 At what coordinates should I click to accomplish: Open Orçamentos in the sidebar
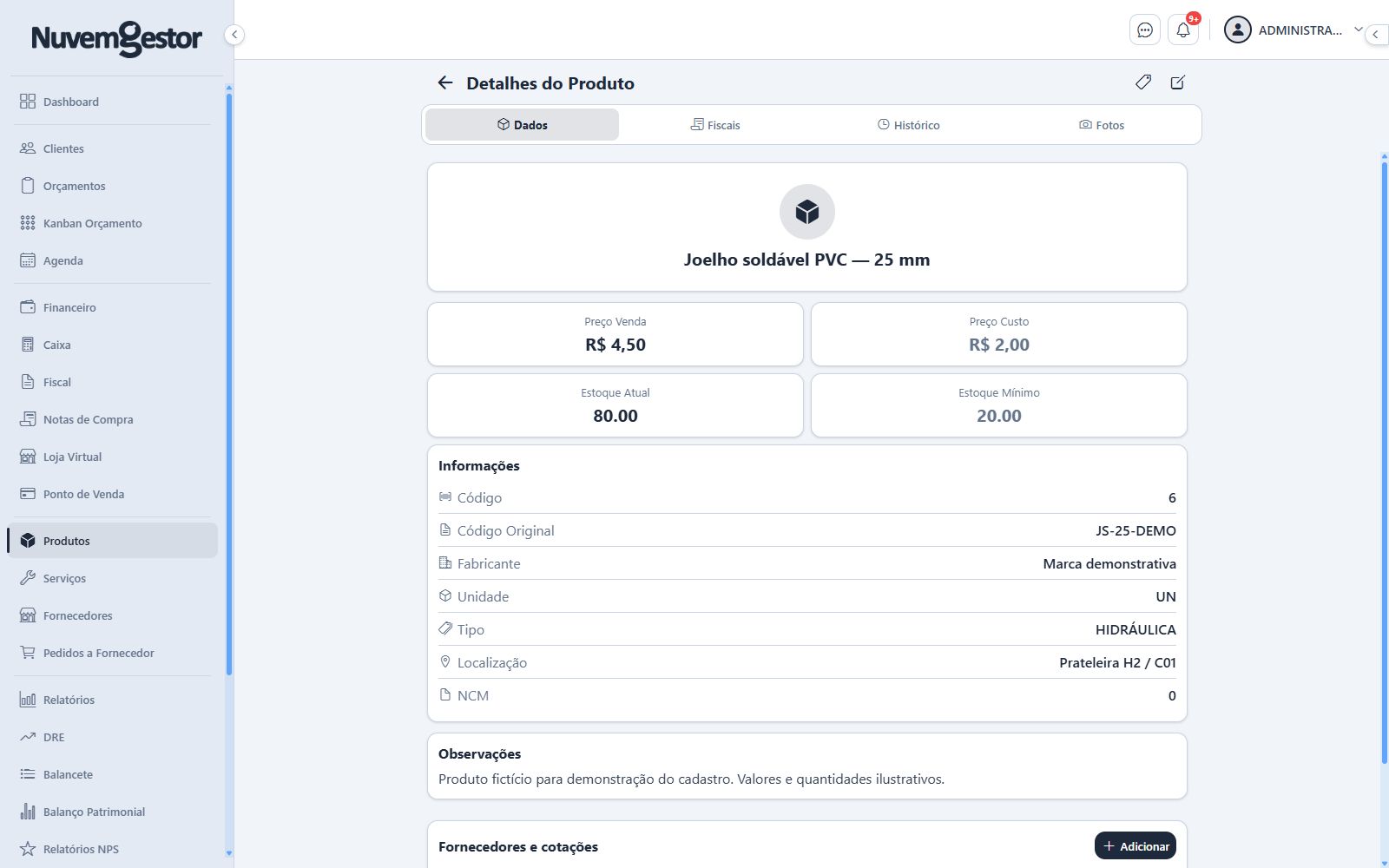(x=112, y=186)
